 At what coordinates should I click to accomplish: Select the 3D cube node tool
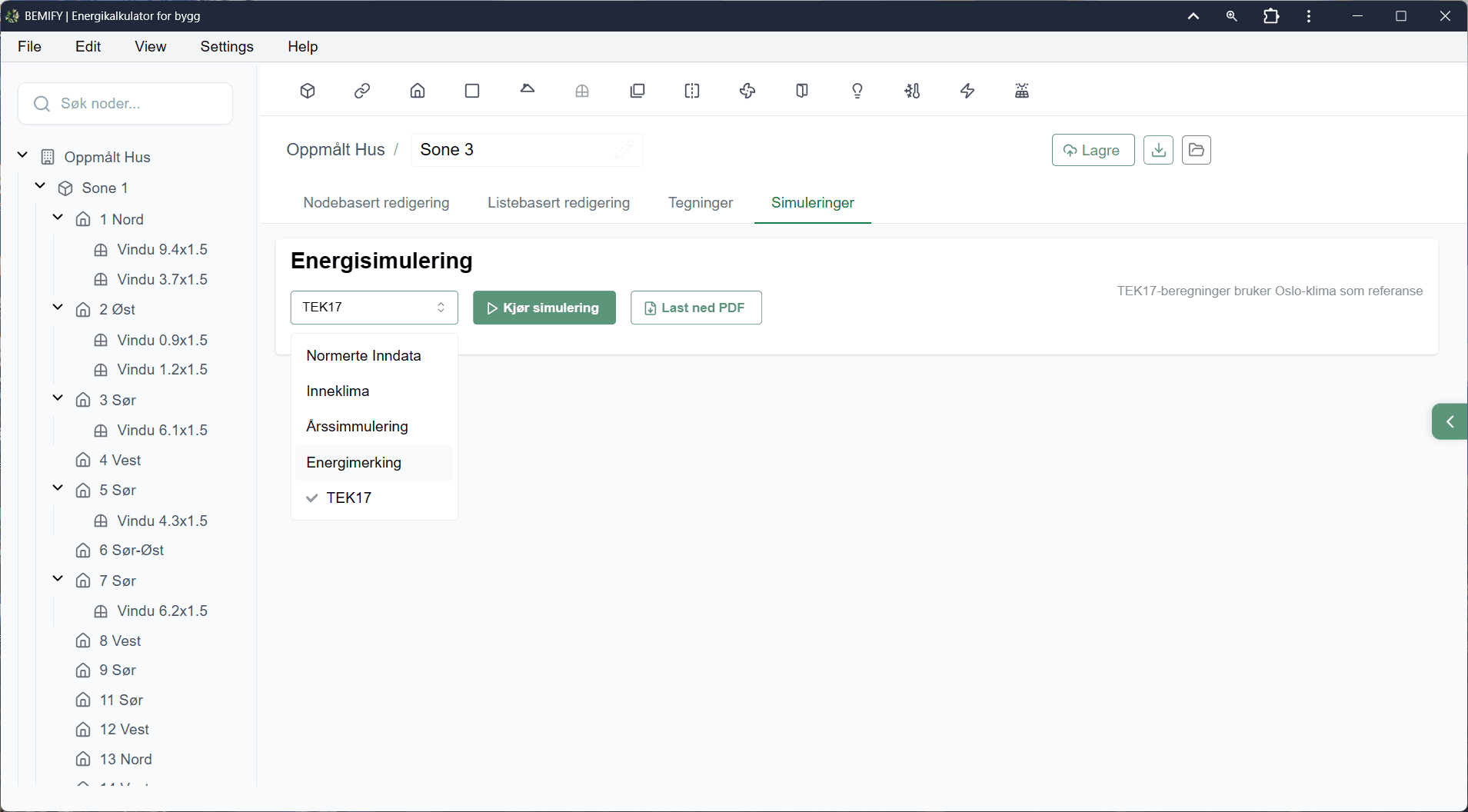coord(308,91)
